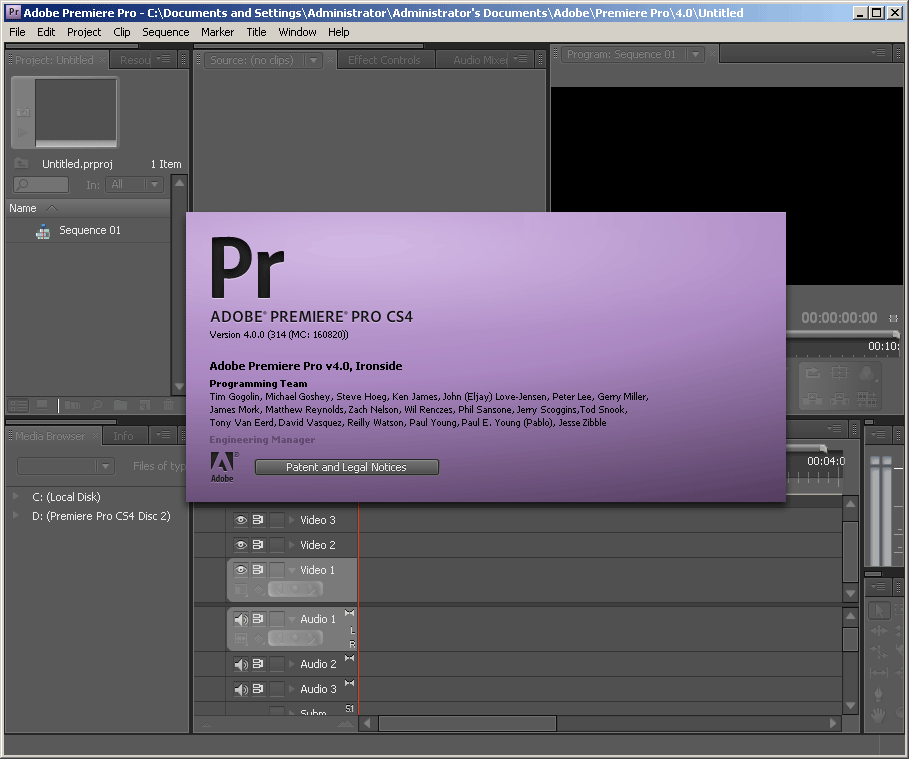Image resolution: width=909 pixels, height=759 pixels.
Task: Click the timeline horizontal scrollbar thumb
Action: 467,724
